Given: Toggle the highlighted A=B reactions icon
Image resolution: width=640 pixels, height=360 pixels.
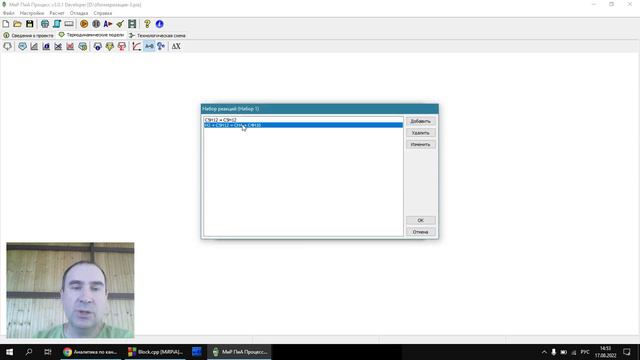Looking at the screenshot, I should (149, 47).
